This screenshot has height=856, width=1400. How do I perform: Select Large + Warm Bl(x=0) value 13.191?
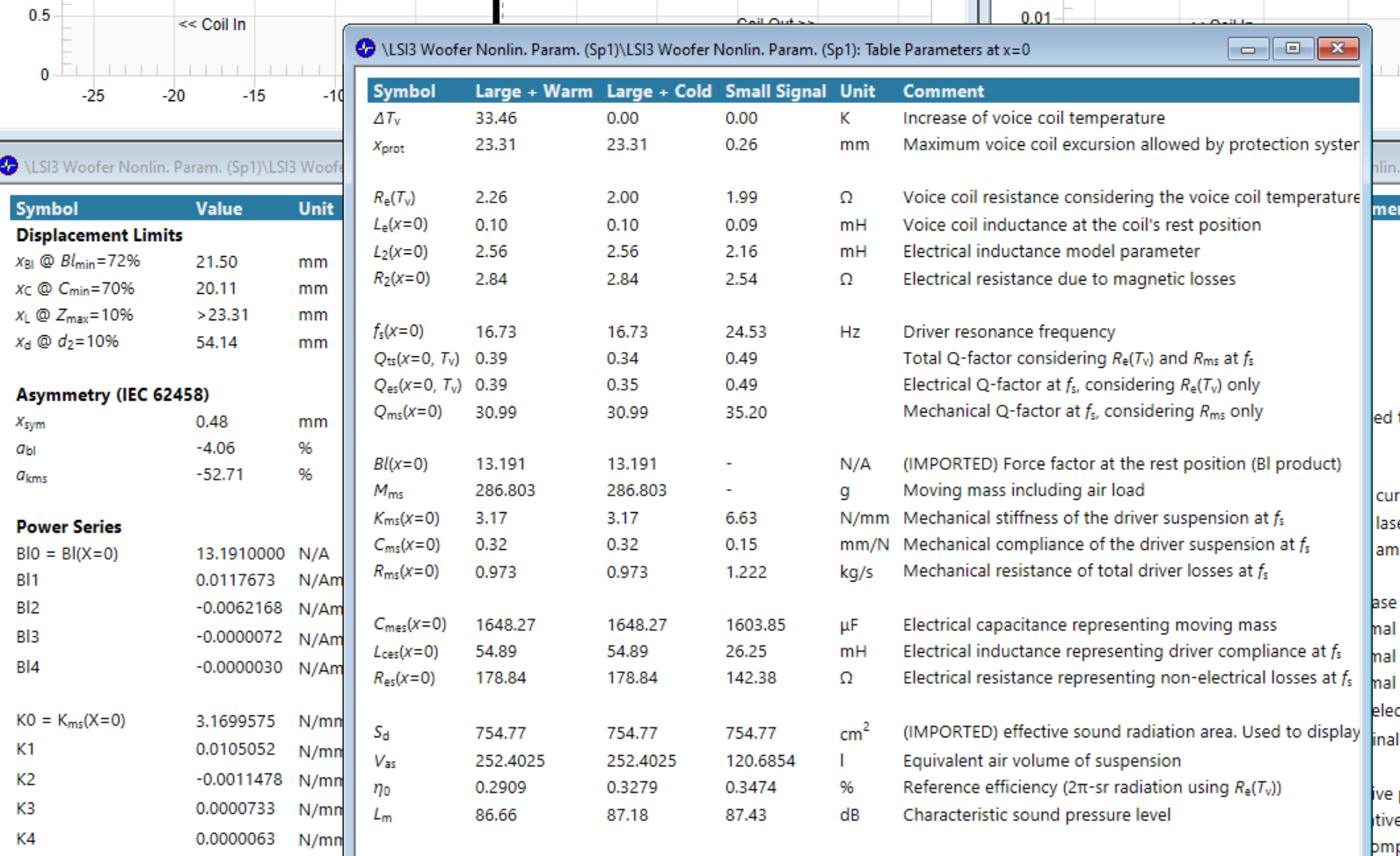[500, 464]
